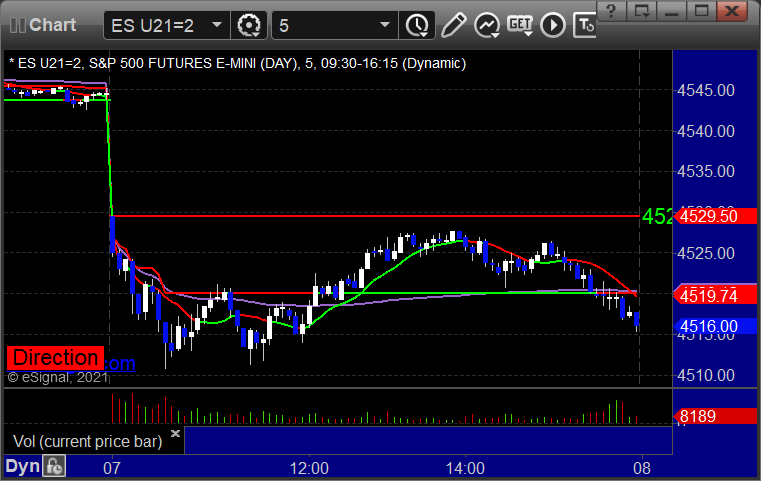Click the 4535.00 price axis label
Image resolution: width=761 pixels, height=481 pixels.
pyautogui.click(x=706, y=171)
